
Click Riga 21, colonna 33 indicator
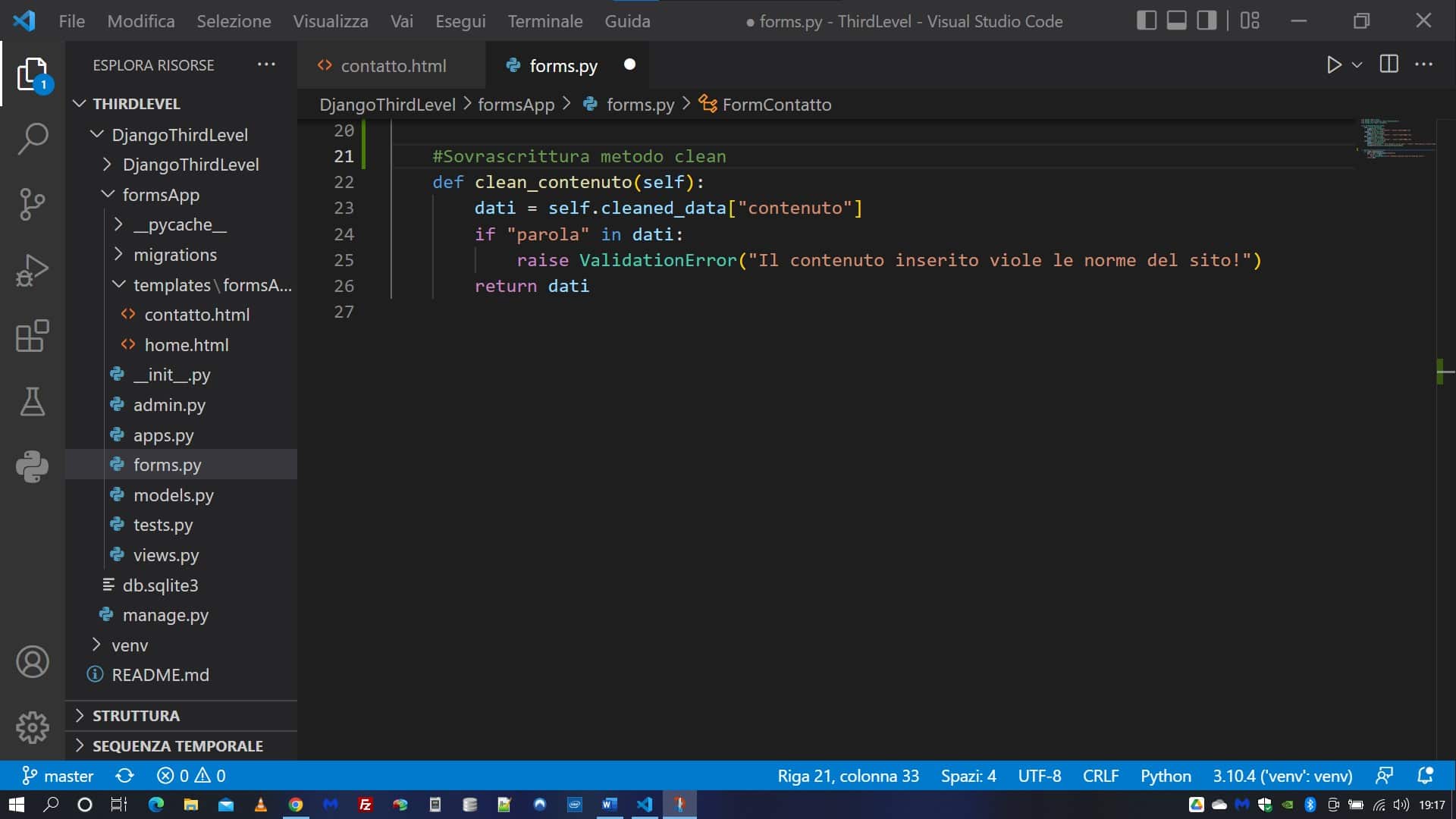(x=848, y=776)
